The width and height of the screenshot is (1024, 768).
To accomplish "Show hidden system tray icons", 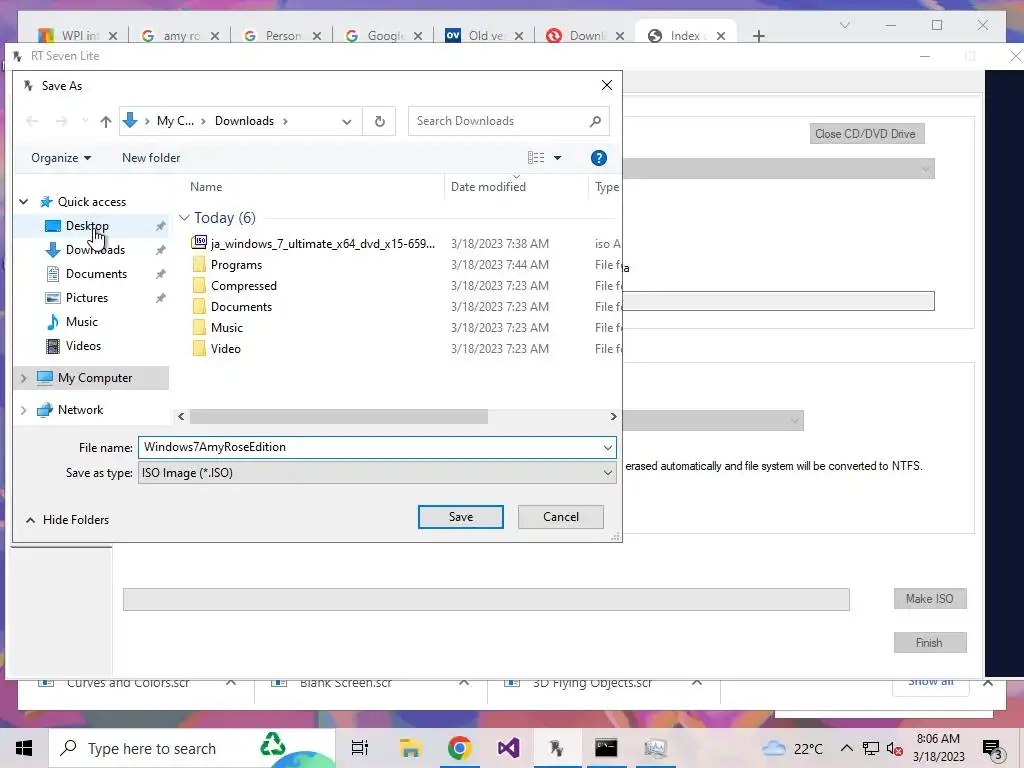I will click(x=846, y=748).
